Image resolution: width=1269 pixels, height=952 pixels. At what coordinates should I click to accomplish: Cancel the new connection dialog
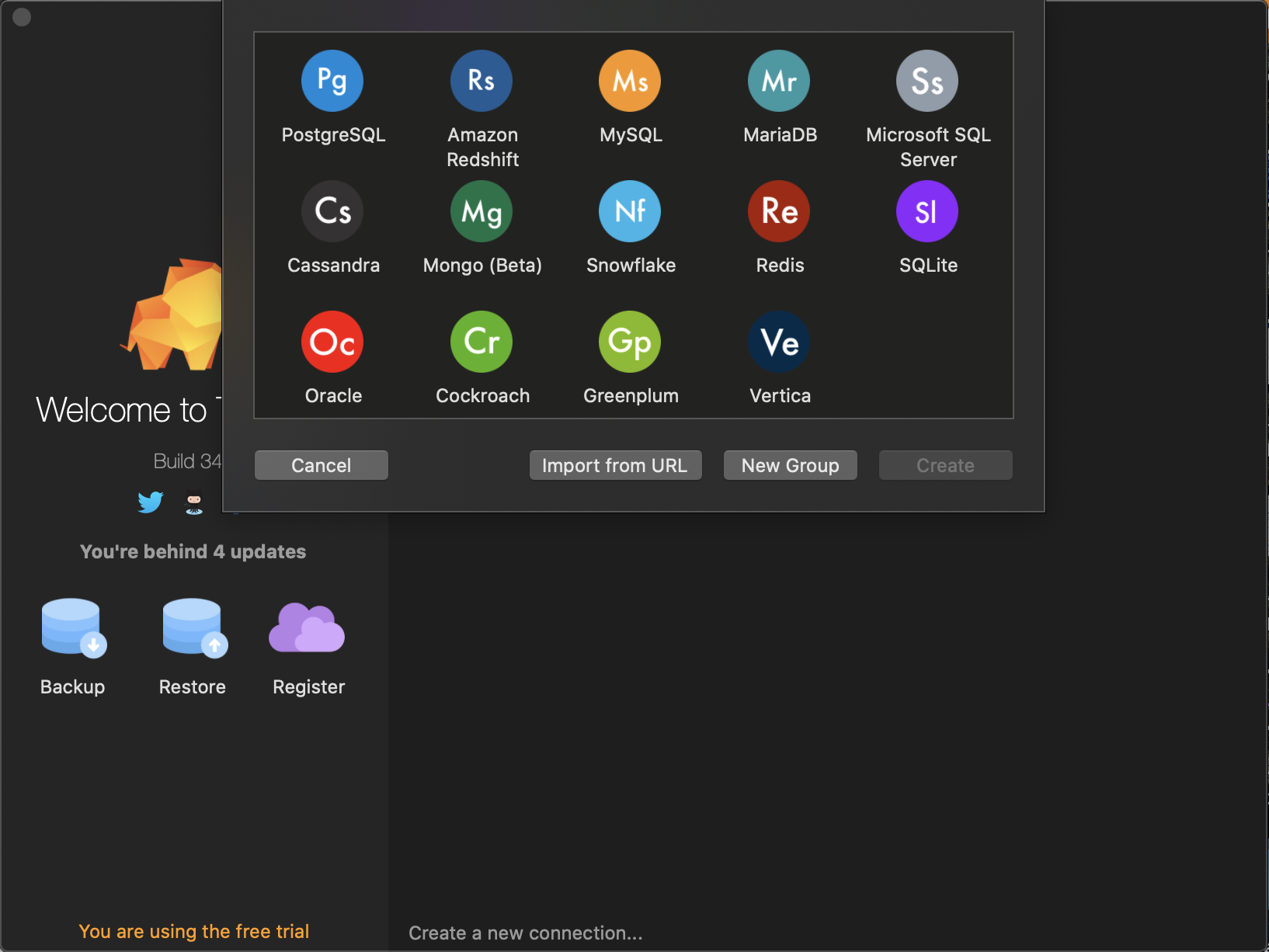(322, 465)
